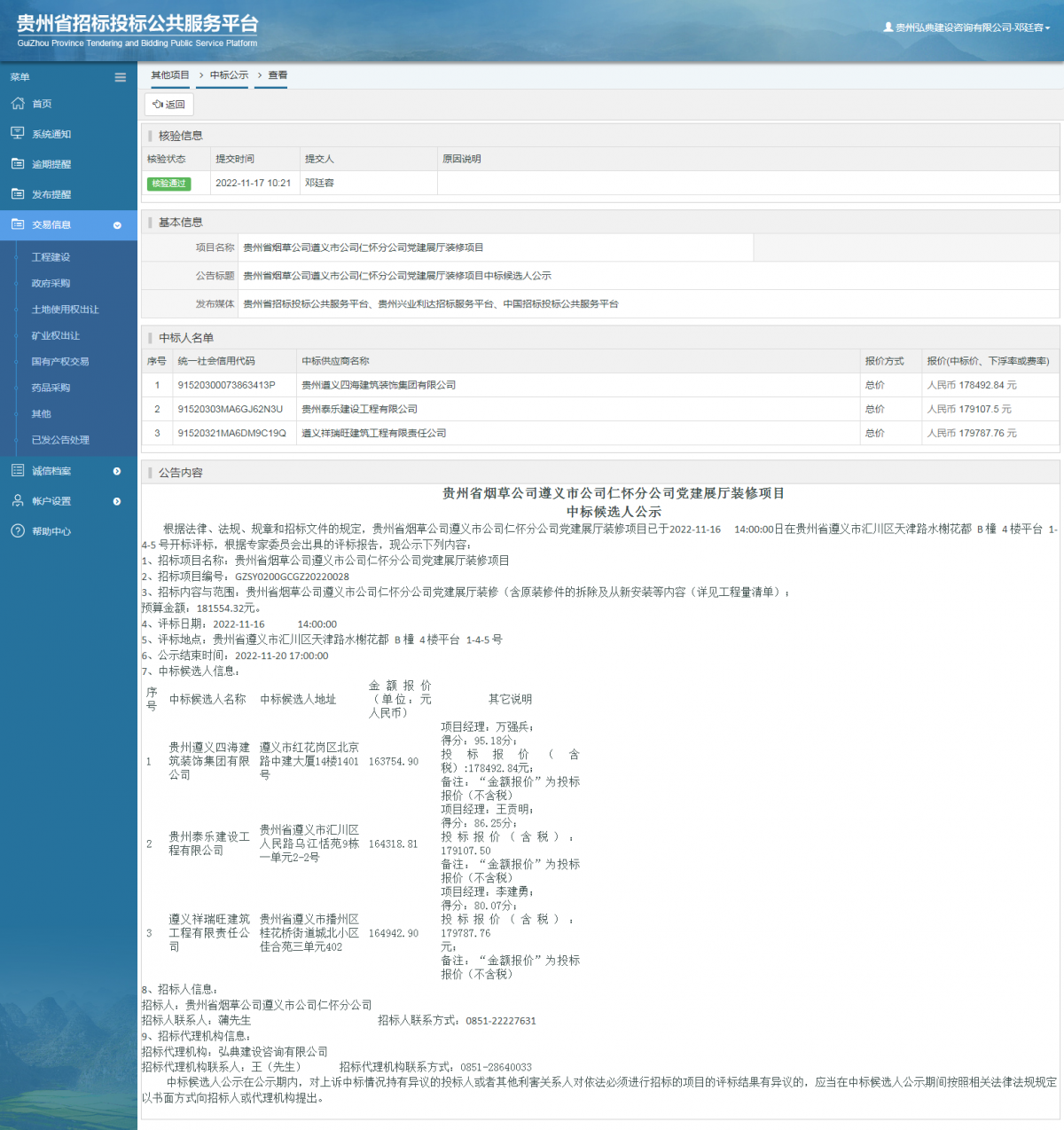This screenshot has height=1130, width=1064.
Task: Click submitter name 邓廷容 in table
Action: 319,183
